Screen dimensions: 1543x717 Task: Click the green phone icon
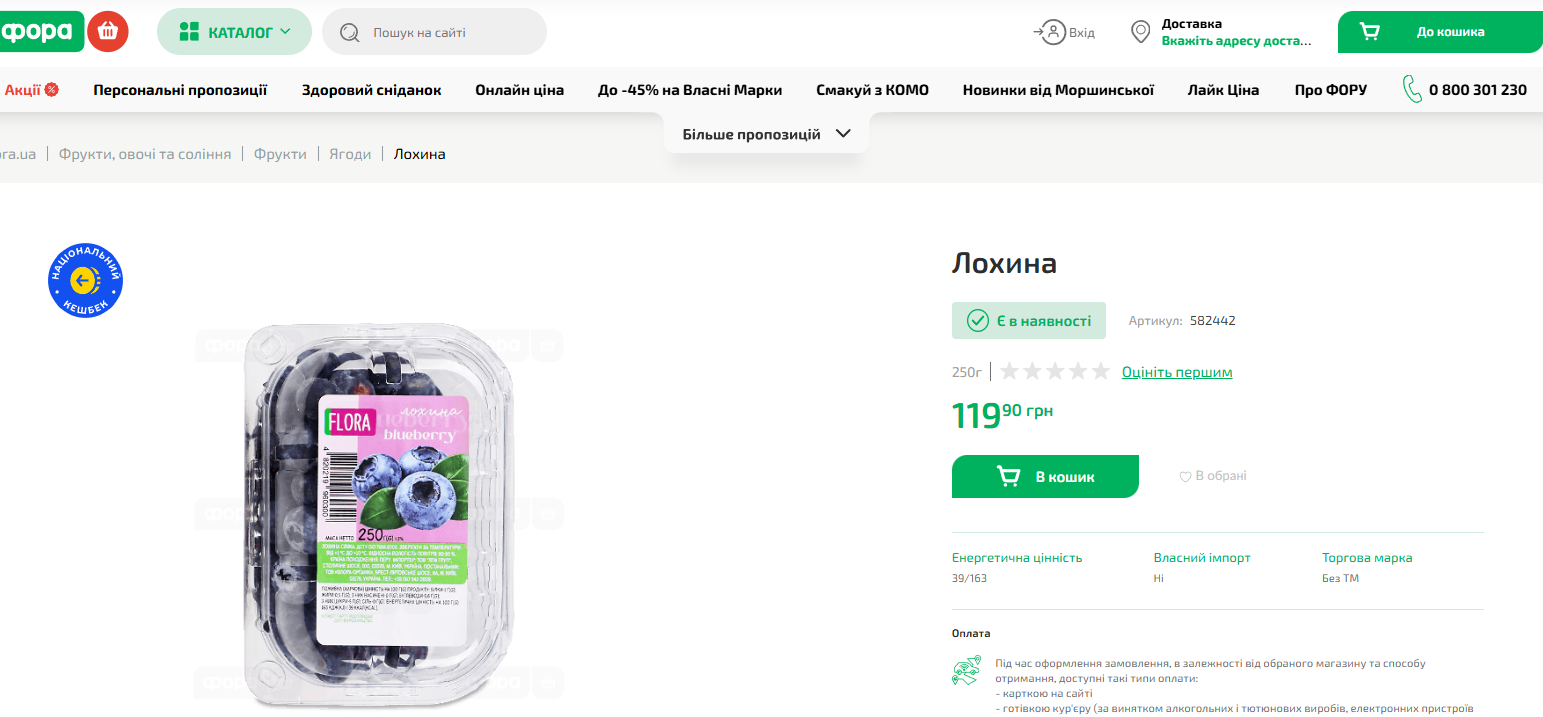(1412, 90)
